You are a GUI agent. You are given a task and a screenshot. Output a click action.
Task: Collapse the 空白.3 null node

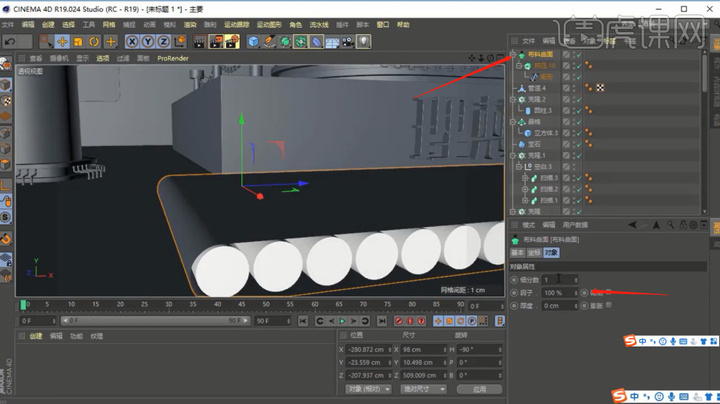coord(519,167)
